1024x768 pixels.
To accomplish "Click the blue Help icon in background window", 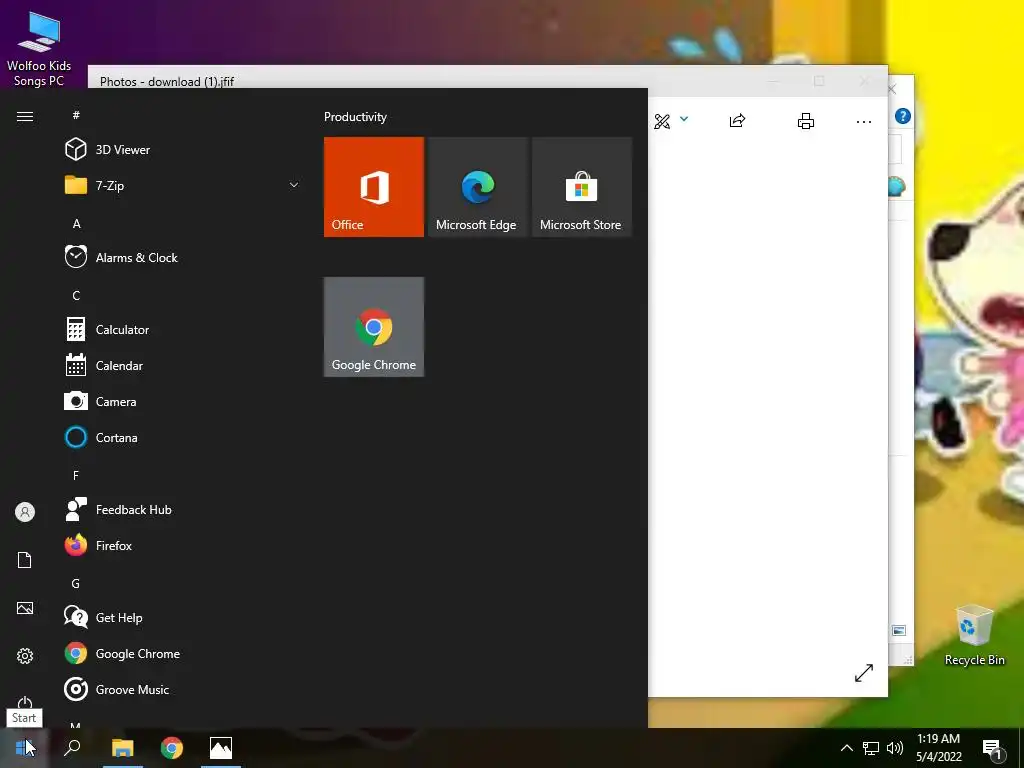I will 903,116.
